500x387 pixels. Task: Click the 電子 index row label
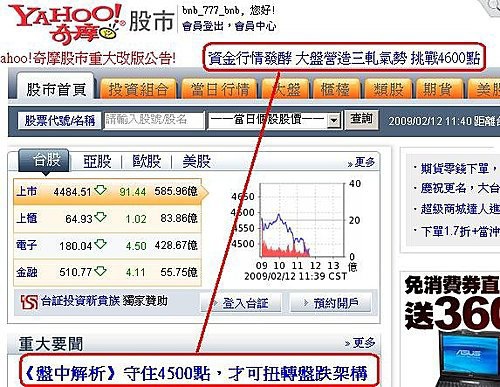pyautogui.click(x=26, y=245)
